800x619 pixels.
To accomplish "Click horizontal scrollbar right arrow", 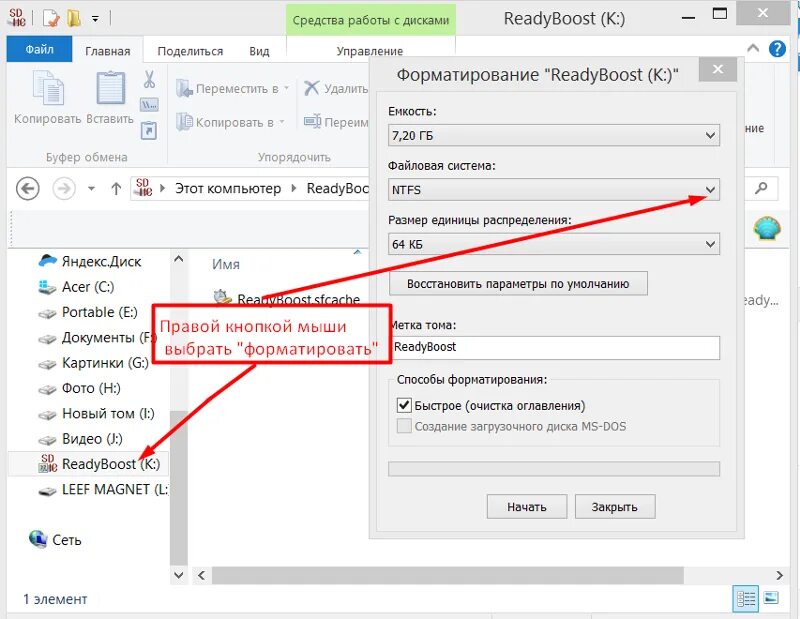I will (779, 576).
